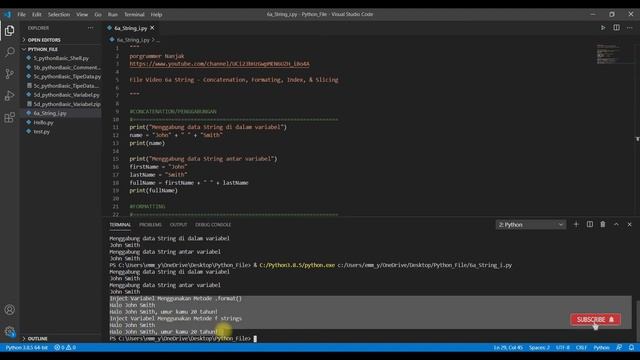Viewport: 640px width, 360px height.
Task: Run Python file with play icon
Action: point(603,28)
